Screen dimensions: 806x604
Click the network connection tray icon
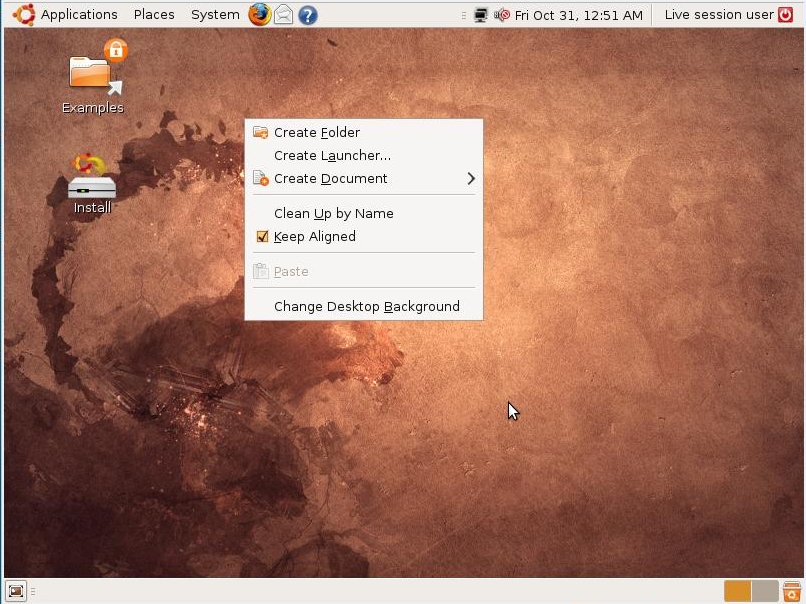click(481, 15)
